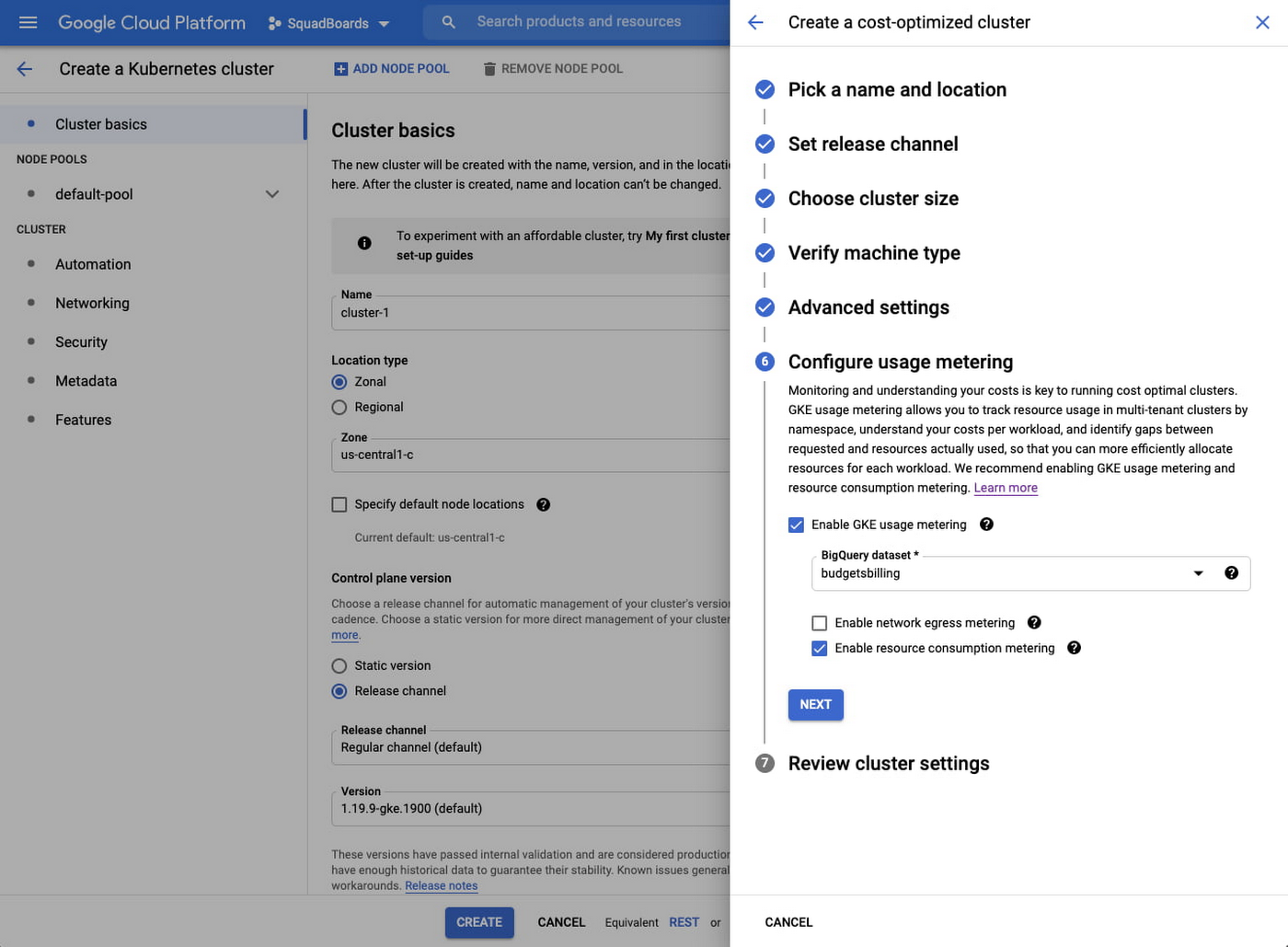Click checkmark icon for Verify machine type
Viewport: 1288px width, 947px height.
pos(765,252)
